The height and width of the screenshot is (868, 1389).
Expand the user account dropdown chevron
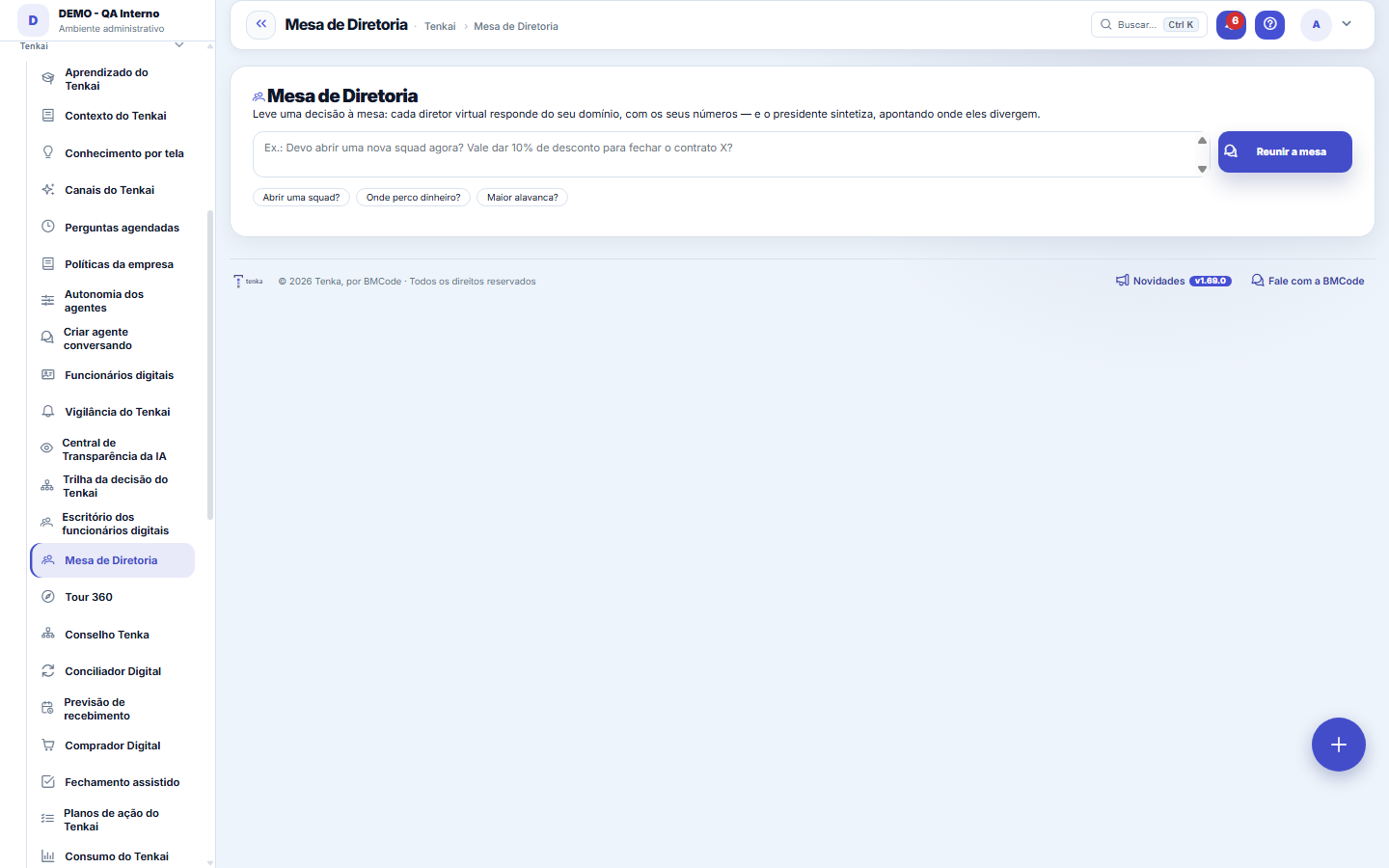point(1347,24)
